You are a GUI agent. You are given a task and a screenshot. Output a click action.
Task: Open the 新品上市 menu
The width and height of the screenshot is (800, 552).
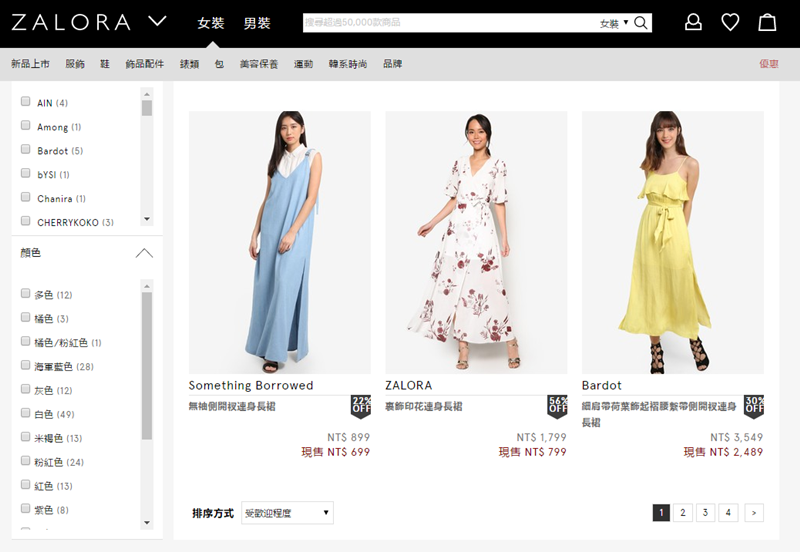click(x=31, y=64)
